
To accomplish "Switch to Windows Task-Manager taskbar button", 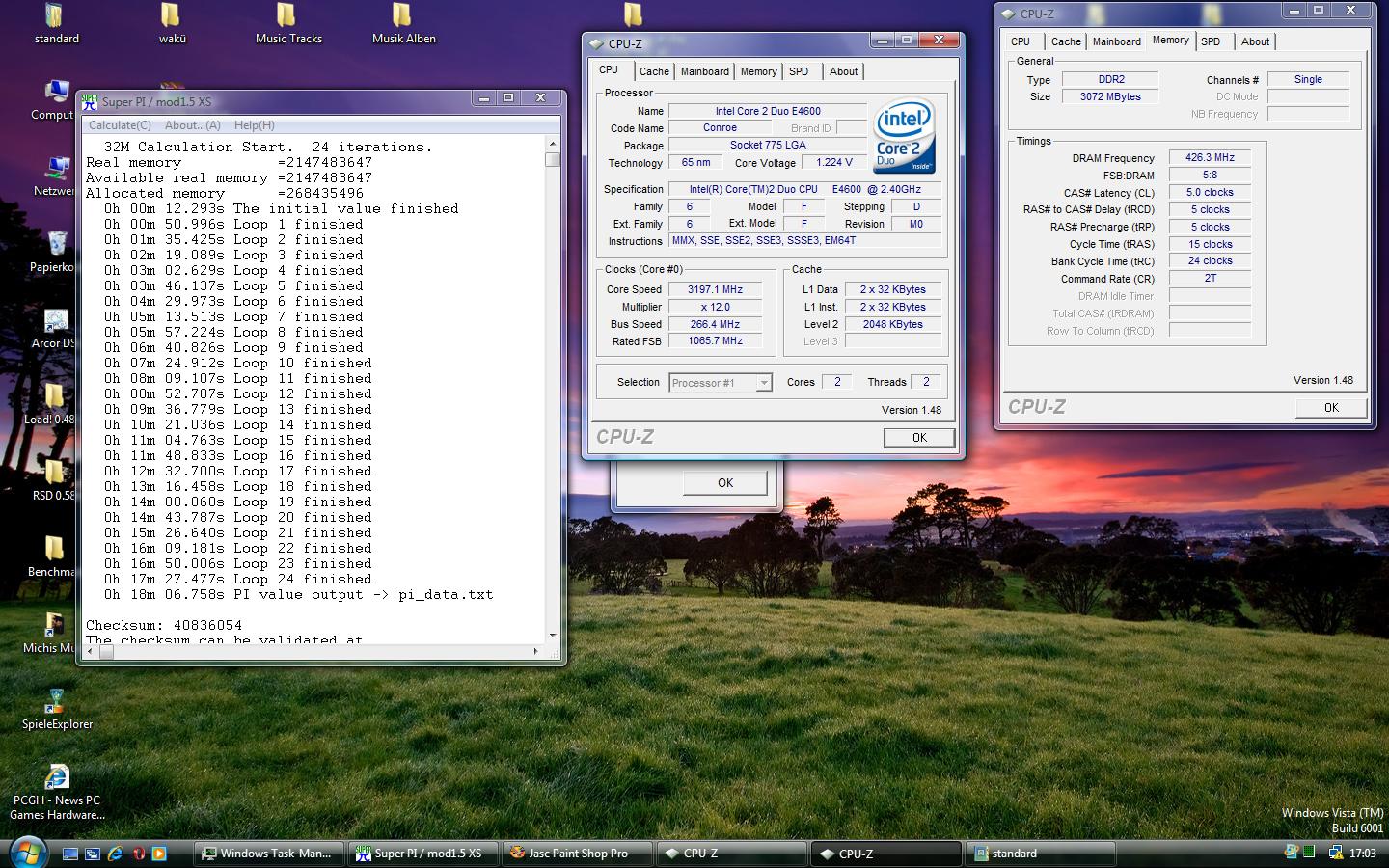I will click(x=269, y=854).
